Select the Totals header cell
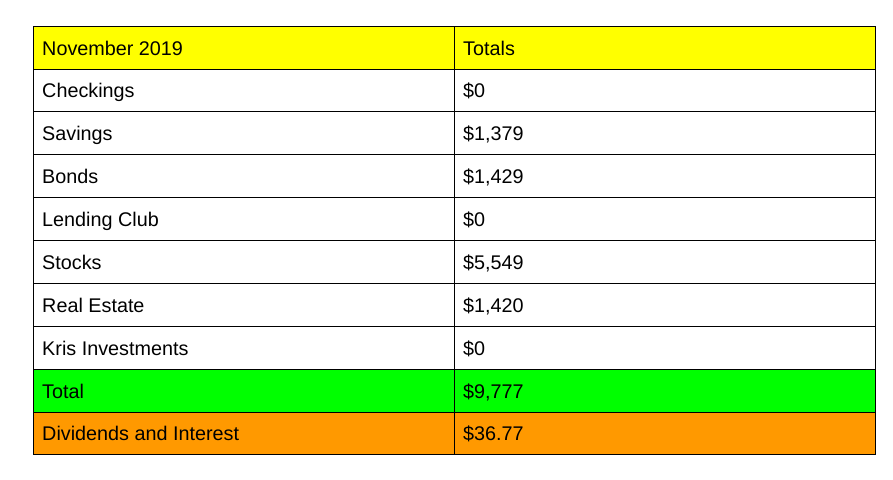The width and height of the screenshot is (893, 480). tap(489, 48)
